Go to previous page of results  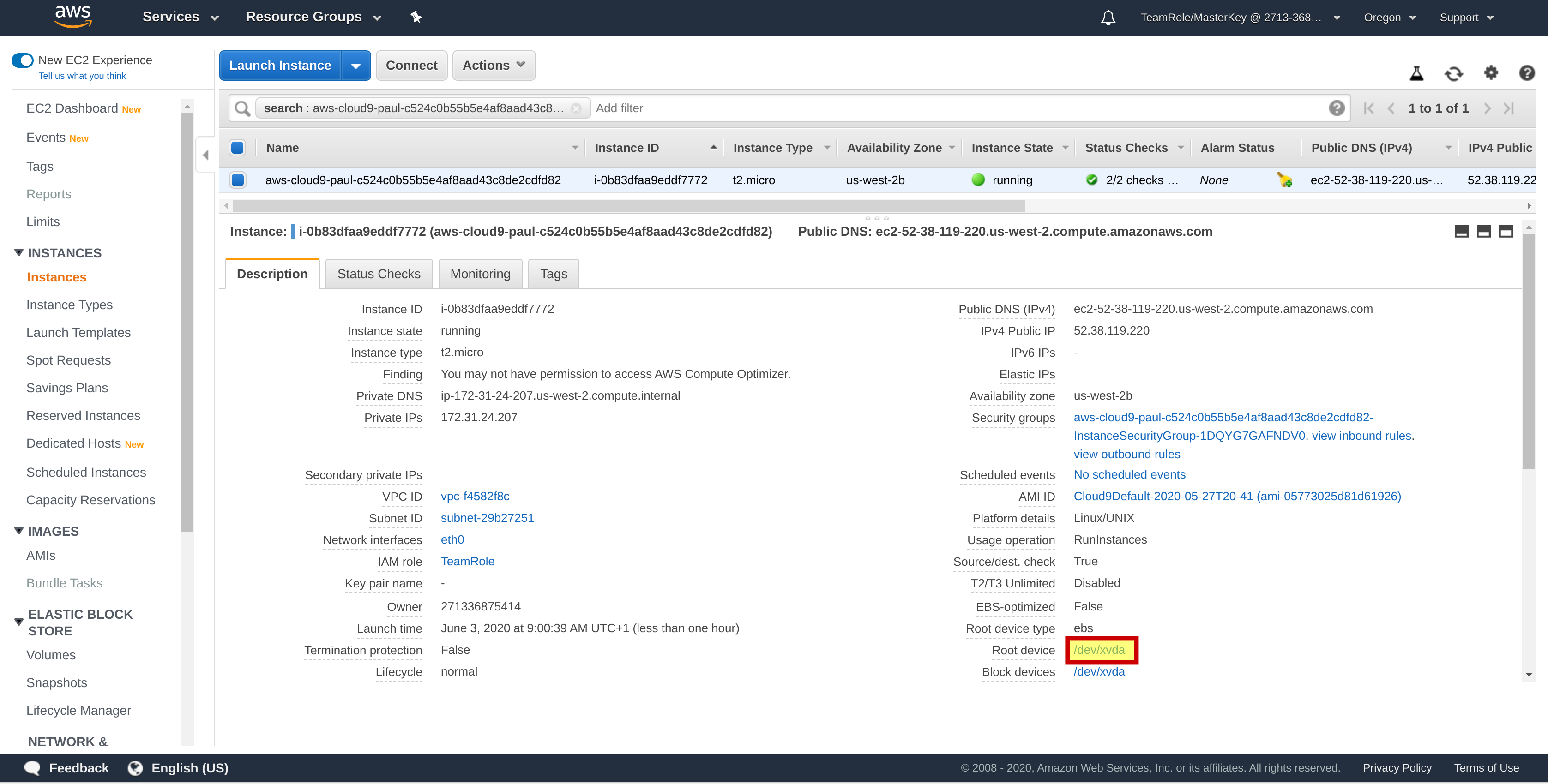(x=1391, y=108)
